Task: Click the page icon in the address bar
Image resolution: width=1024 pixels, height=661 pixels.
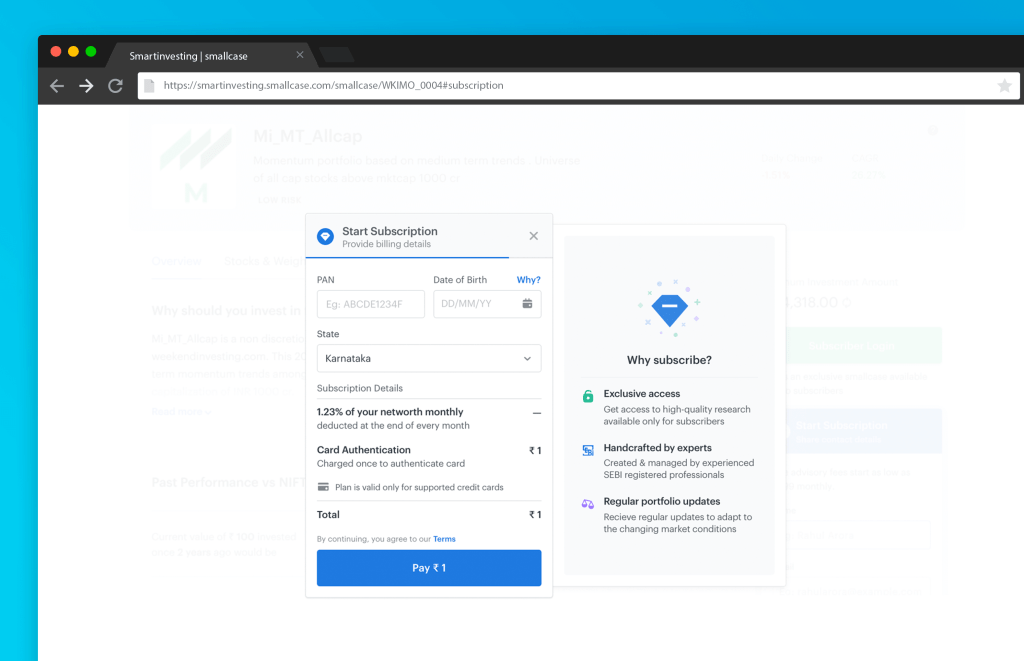Action: [149, 86]
